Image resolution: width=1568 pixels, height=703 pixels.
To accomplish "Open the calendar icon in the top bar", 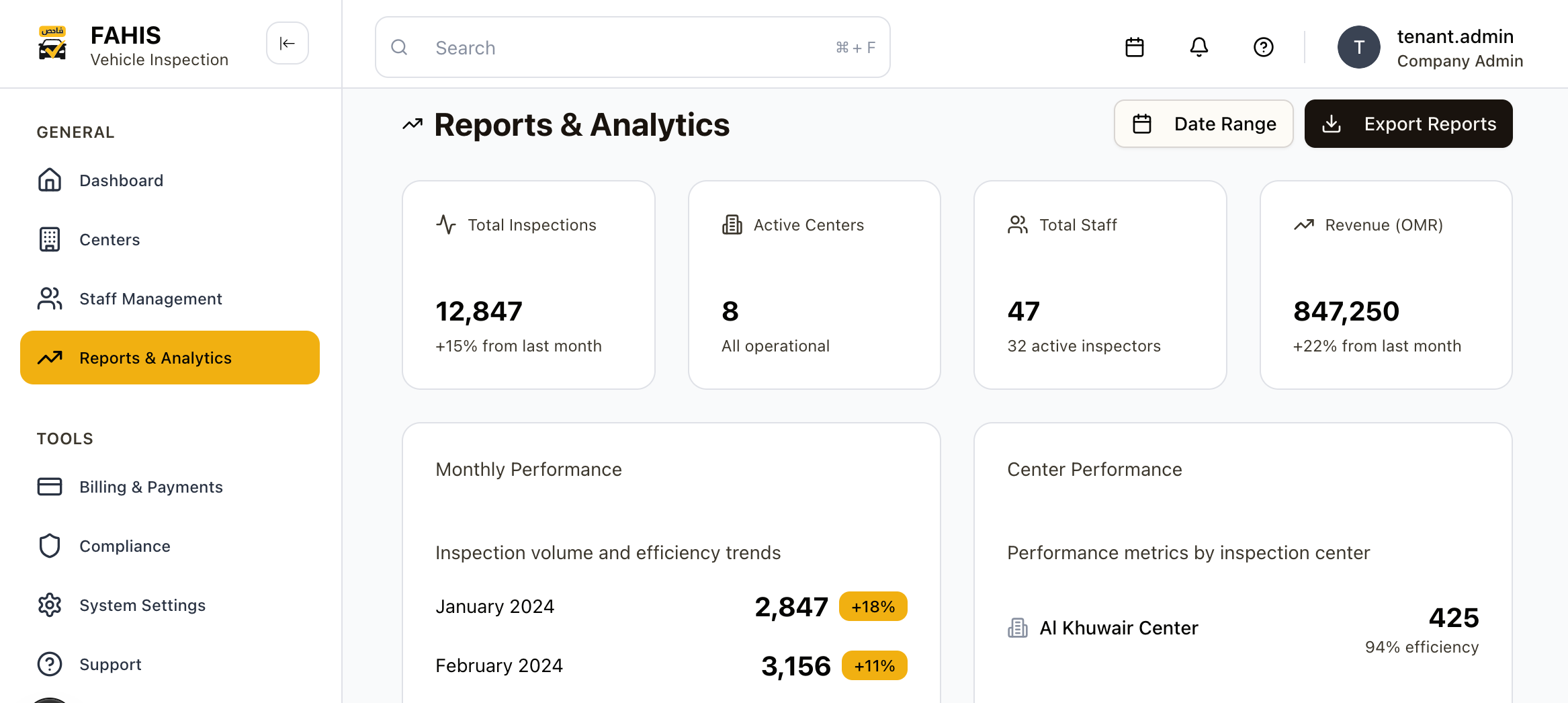I will click(x=1135, y=47).
